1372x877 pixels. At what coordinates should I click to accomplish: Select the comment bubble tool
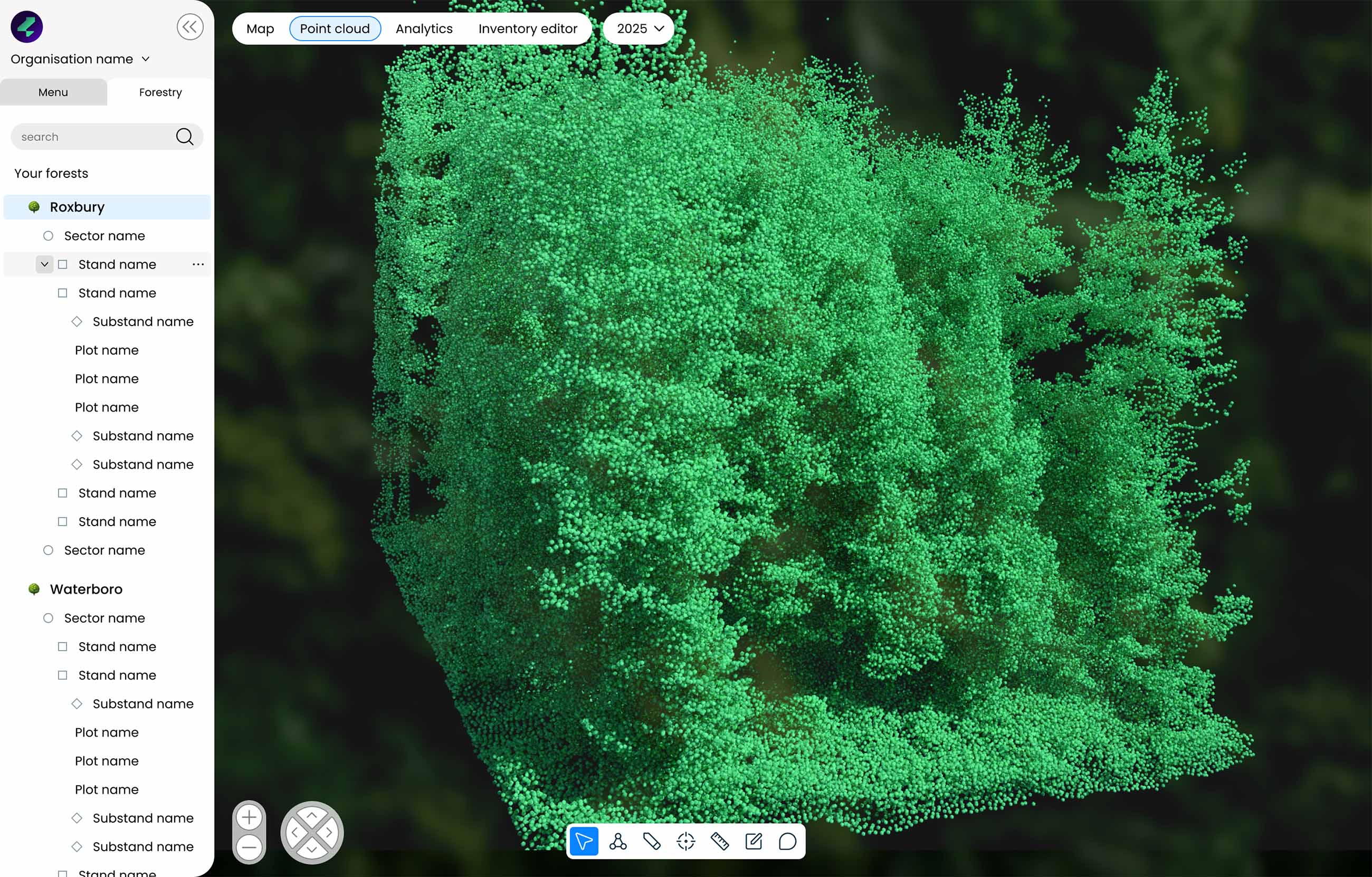coord(787,841)
